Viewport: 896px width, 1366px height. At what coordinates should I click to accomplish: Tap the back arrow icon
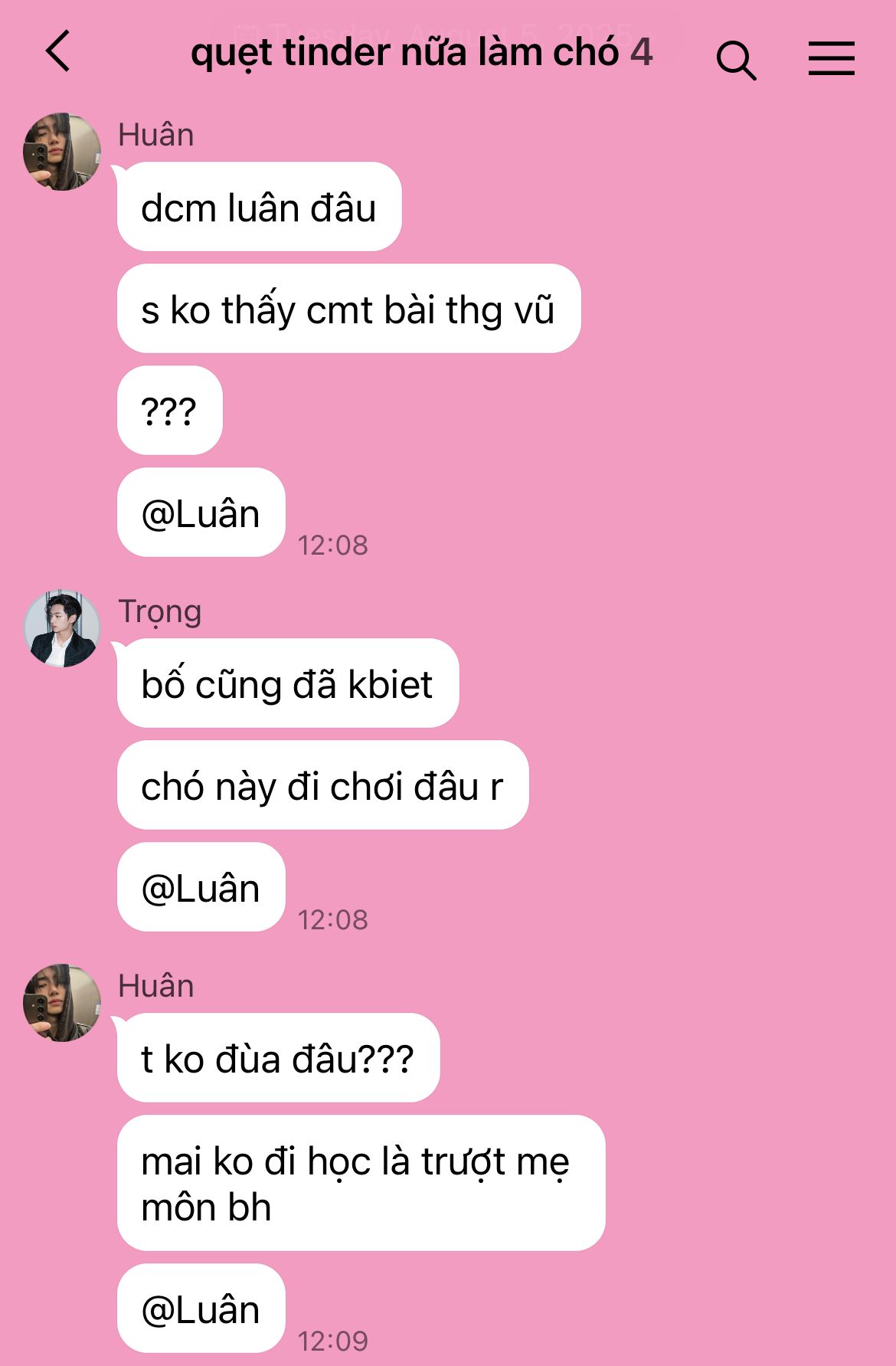(58, 51)
